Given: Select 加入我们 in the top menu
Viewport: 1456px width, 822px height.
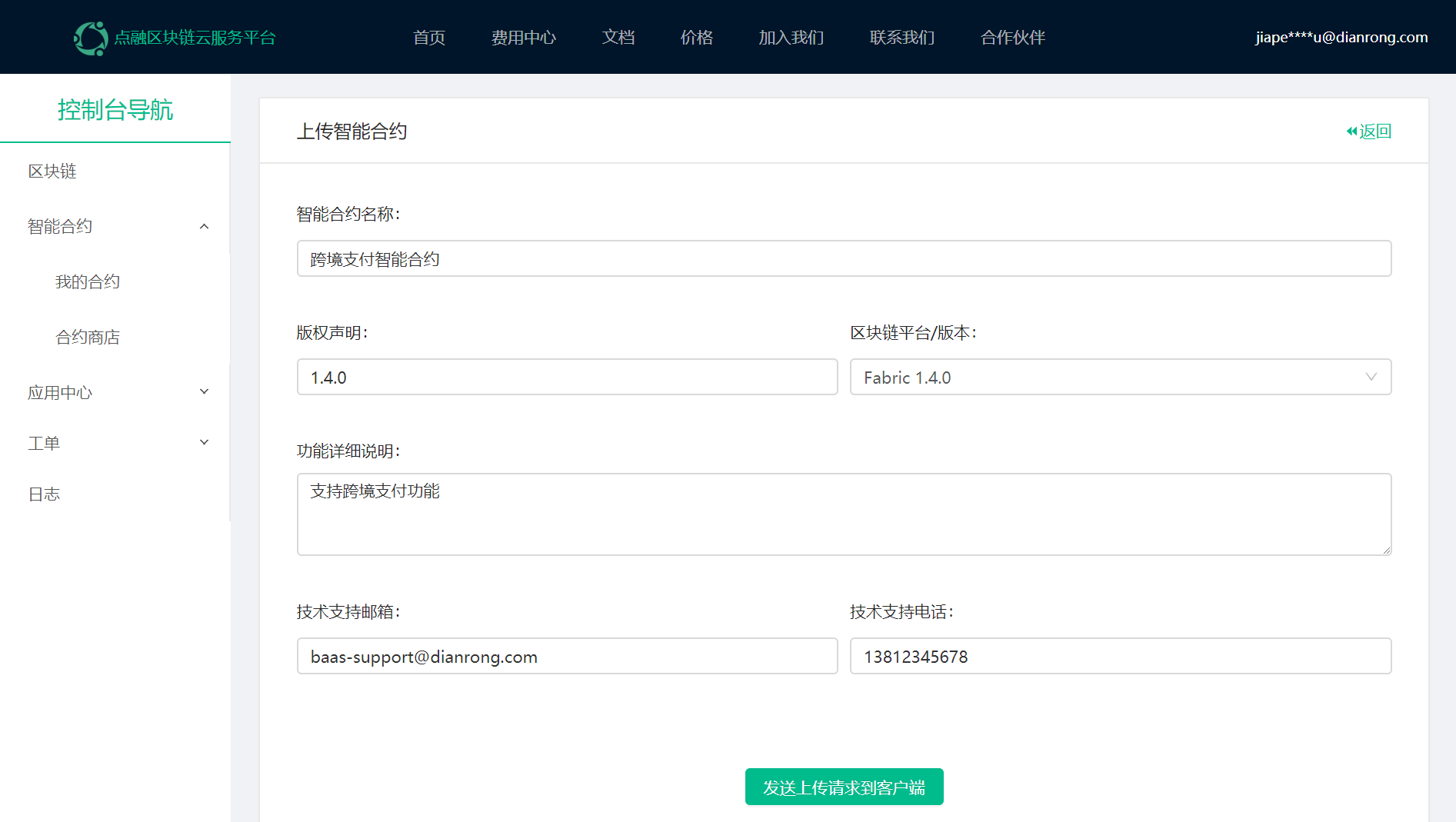Looking at the screenshot, I should point(791,37).
